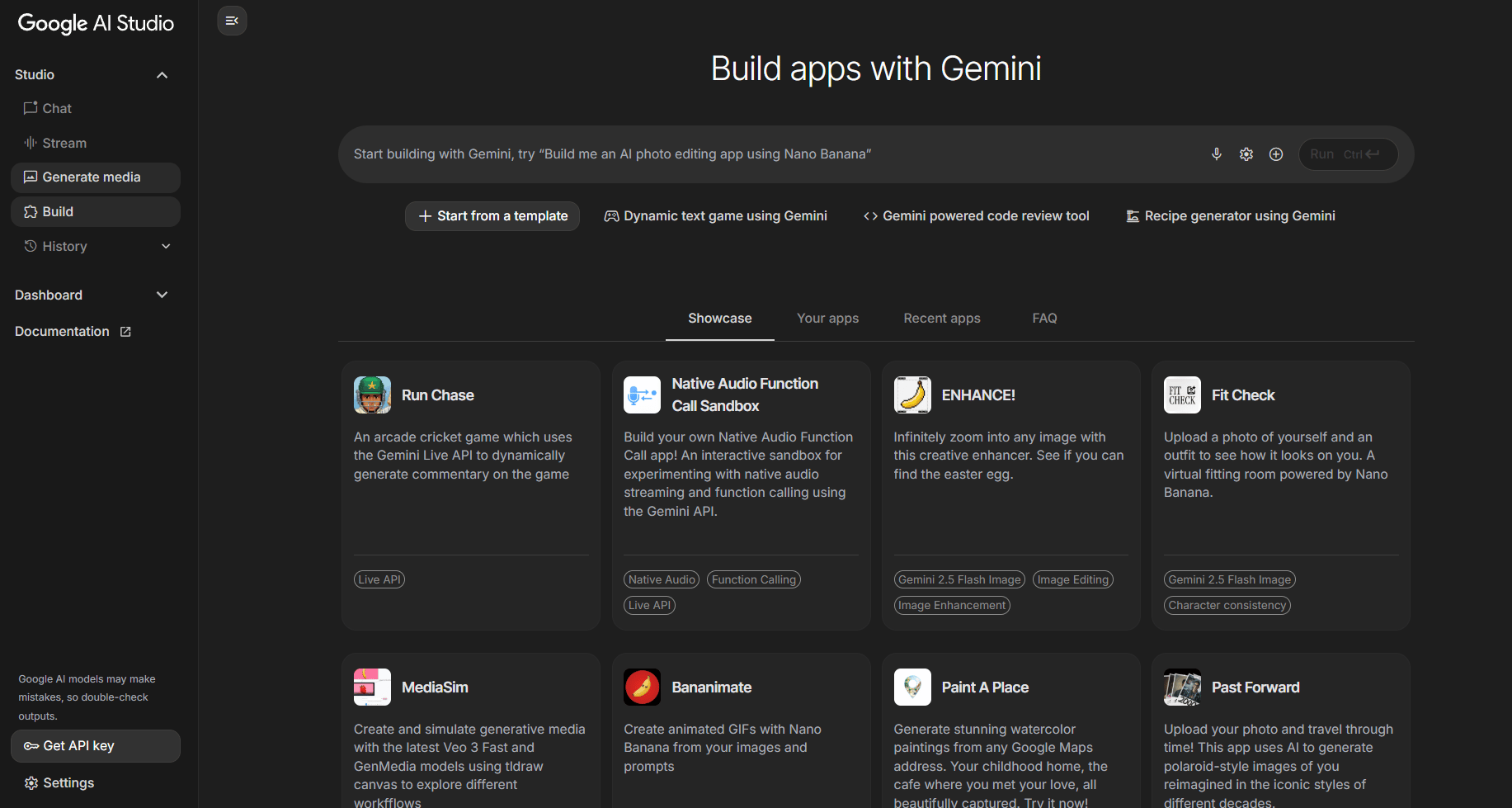Click the Native Audio tag

pos(662,579)
